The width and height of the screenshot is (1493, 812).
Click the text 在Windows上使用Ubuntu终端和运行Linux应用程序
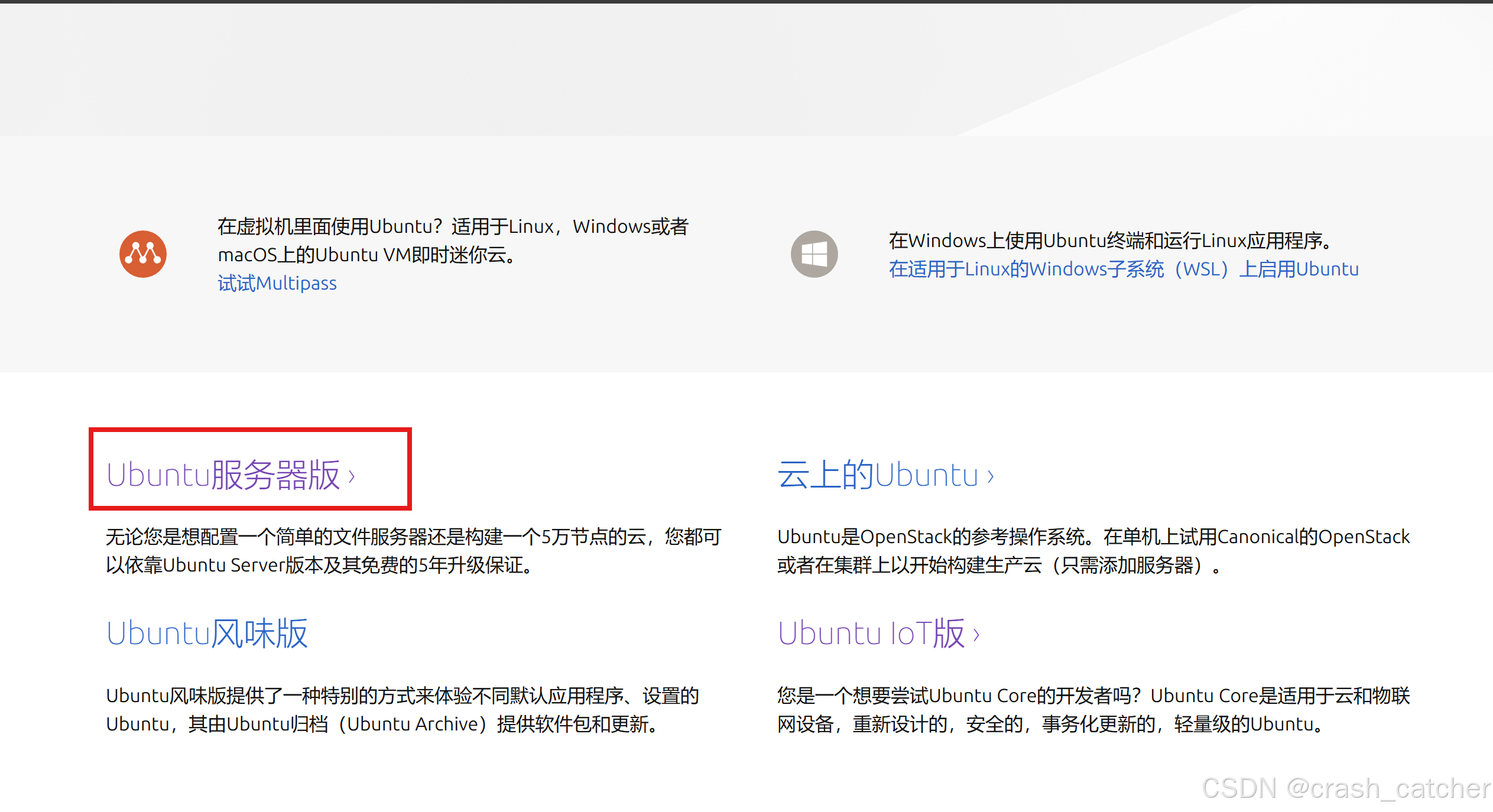click(x=1111, y=241)
